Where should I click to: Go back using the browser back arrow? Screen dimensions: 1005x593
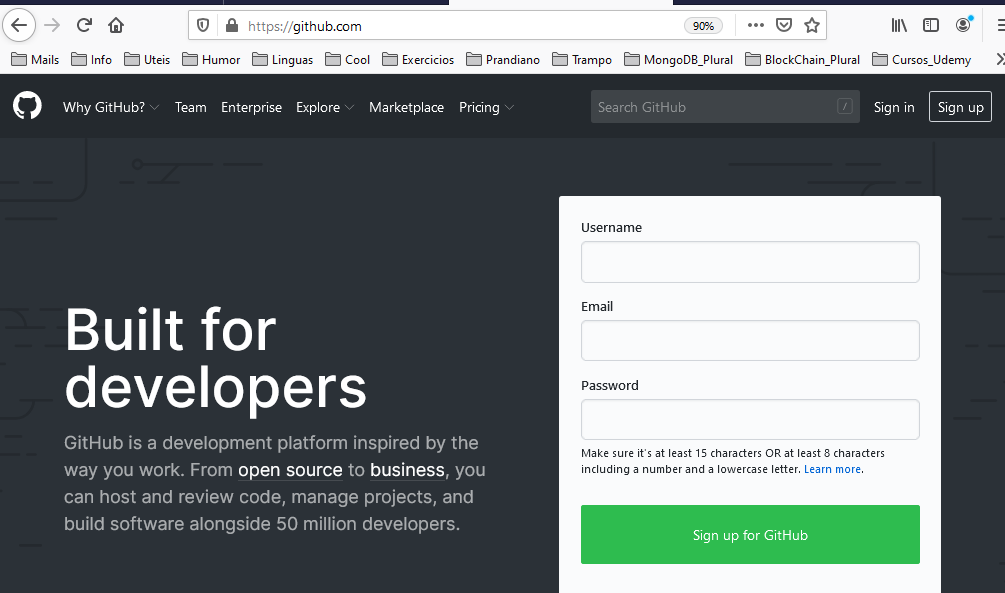point(19,26)
